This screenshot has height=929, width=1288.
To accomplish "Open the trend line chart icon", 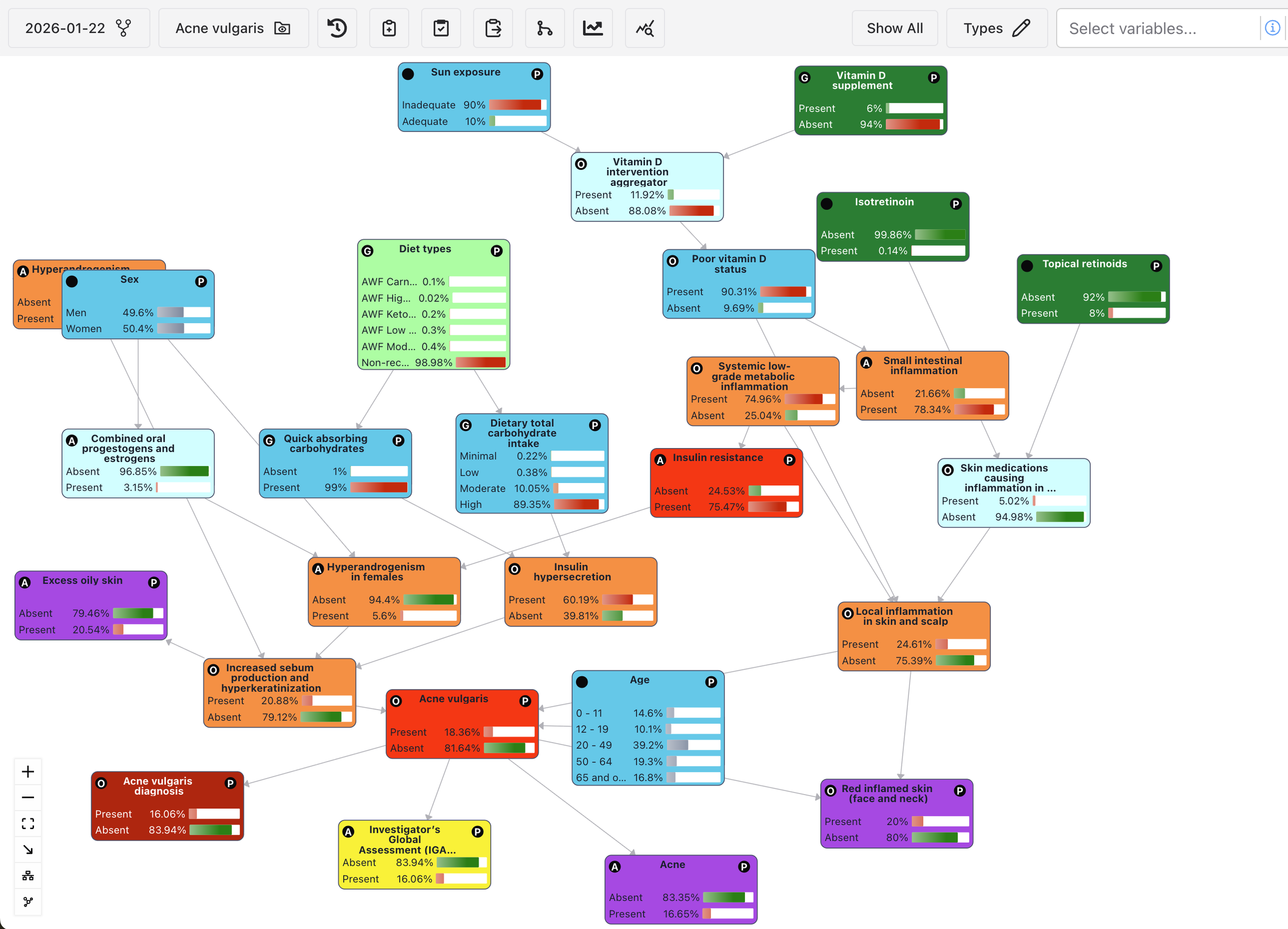I will tap(593, 28).
